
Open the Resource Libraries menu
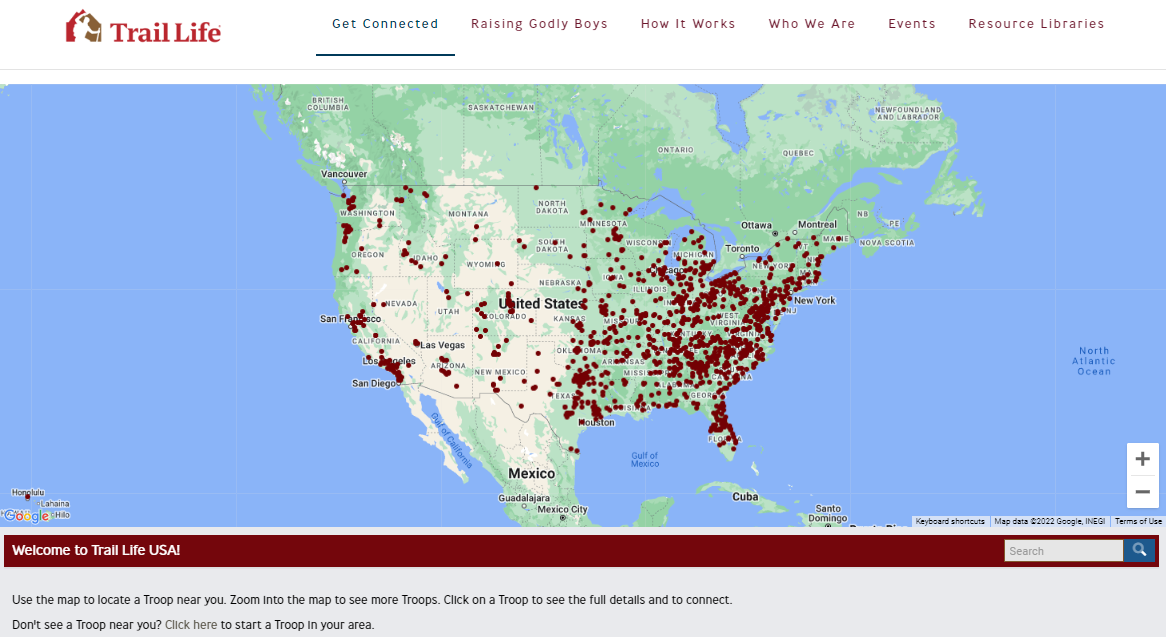tap(1036, 24)
